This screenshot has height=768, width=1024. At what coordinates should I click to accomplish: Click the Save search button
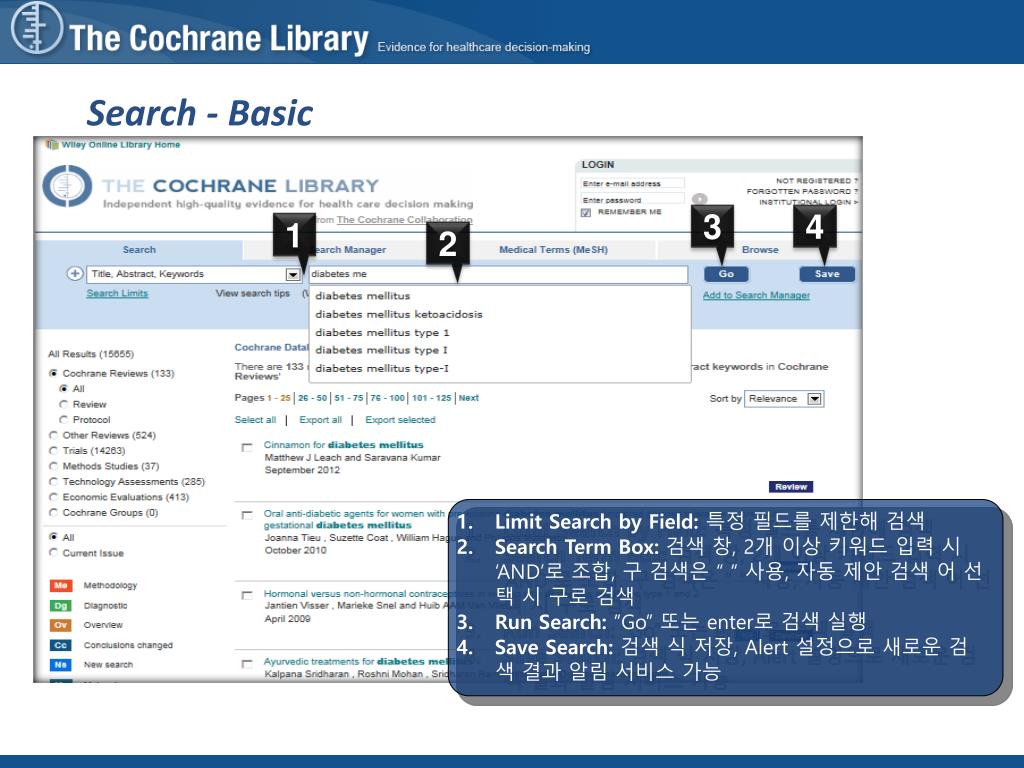pyautogui.click(x=827, y=274)
